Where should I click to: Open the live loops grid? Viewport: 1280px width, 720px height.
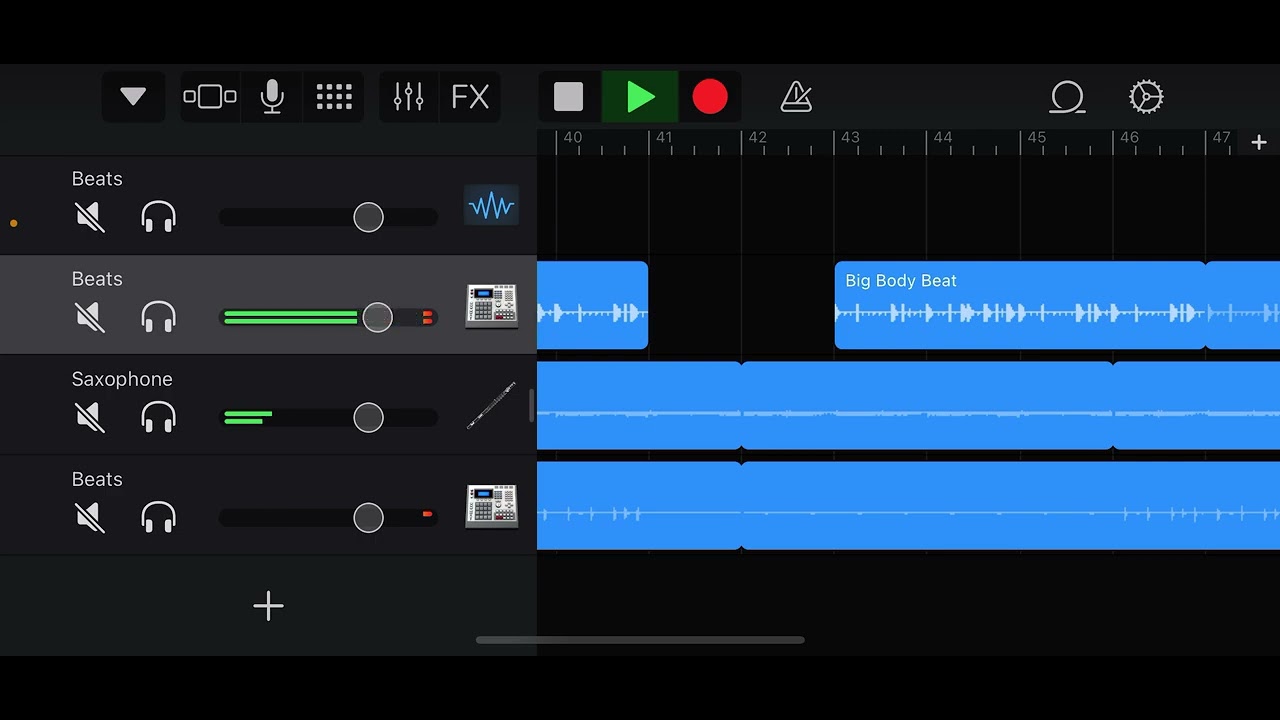tap(334, 97)
